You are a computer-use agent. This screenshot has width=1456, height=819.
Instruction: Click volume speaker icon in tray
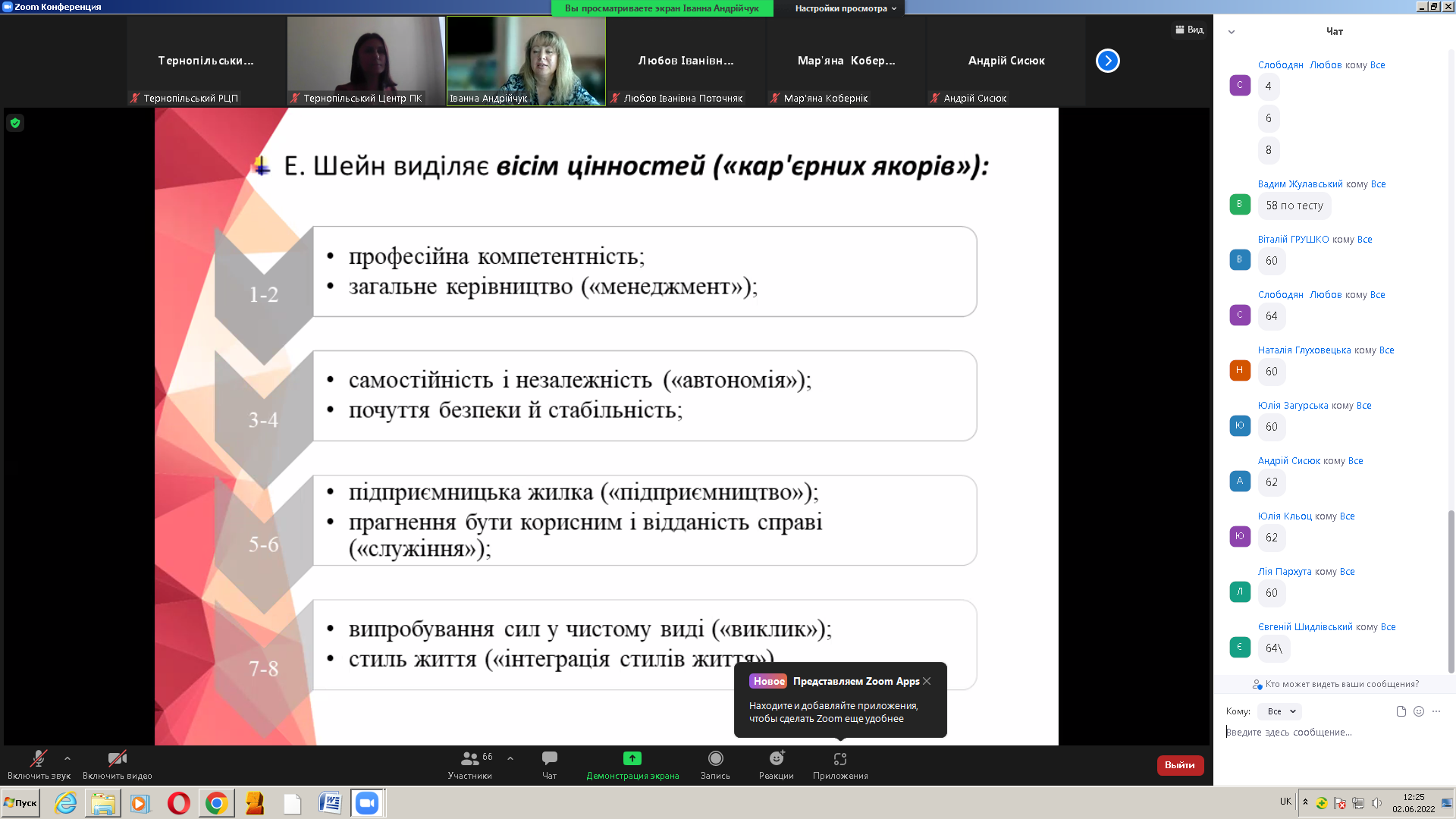pyautogui.click(x=1376, y=803)
